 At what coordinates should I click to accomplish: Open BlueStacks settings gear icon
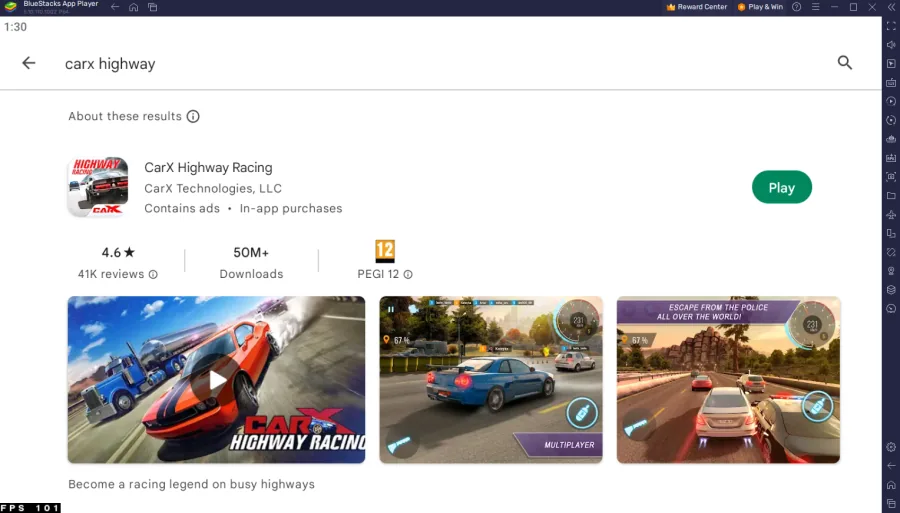(891, 447)
